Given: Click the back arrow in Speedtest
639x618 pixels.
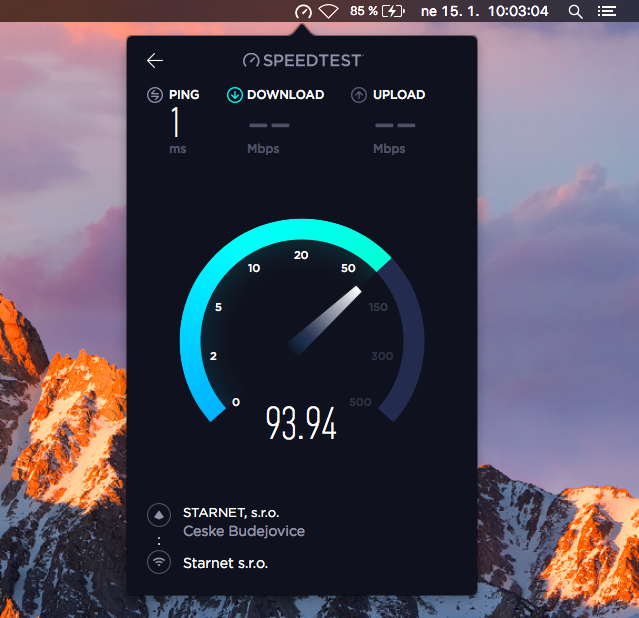Looking at the screenshot, I should click(x=155, y=61).
